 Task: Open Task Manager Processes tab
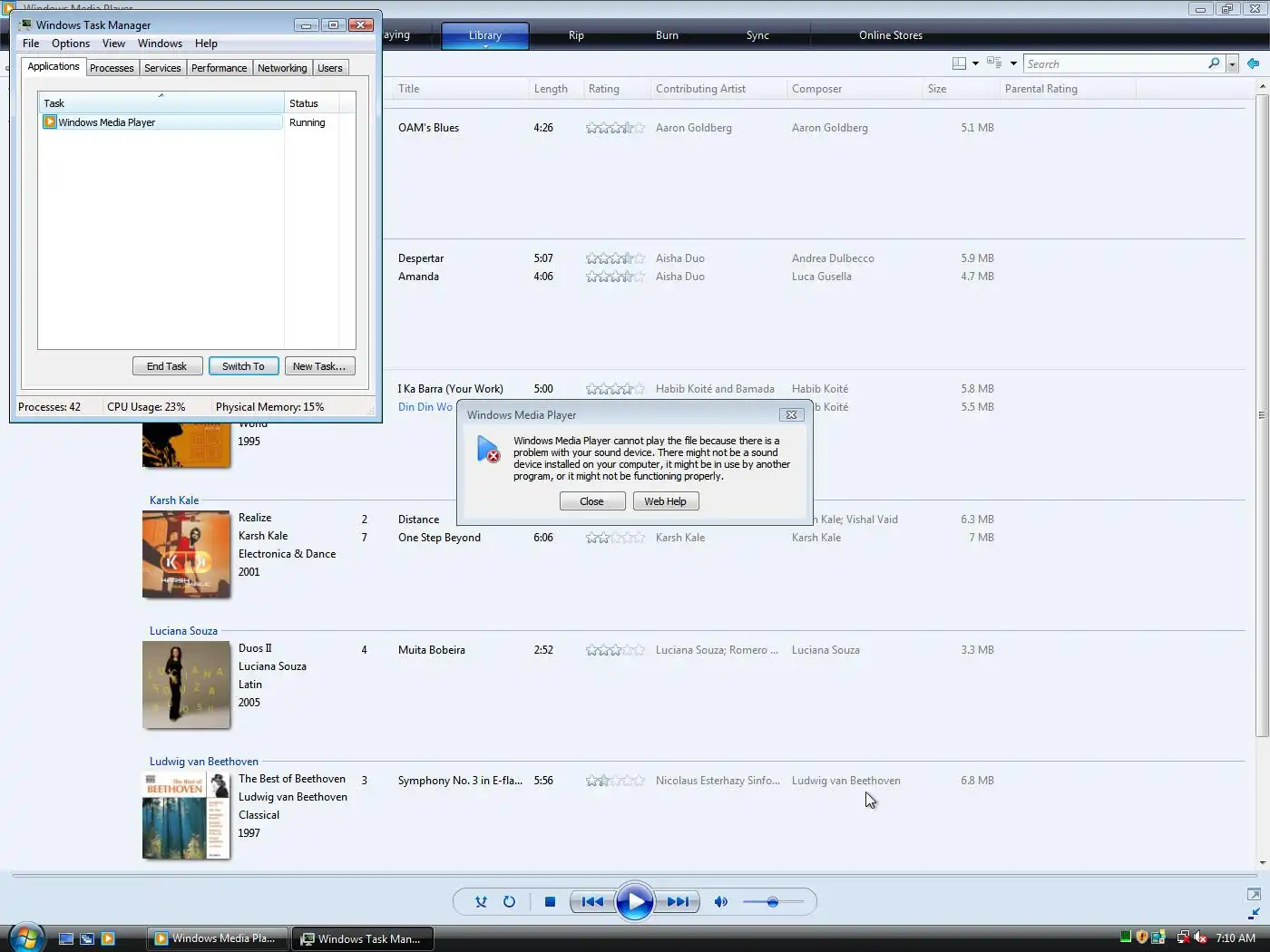click(112, 68)
